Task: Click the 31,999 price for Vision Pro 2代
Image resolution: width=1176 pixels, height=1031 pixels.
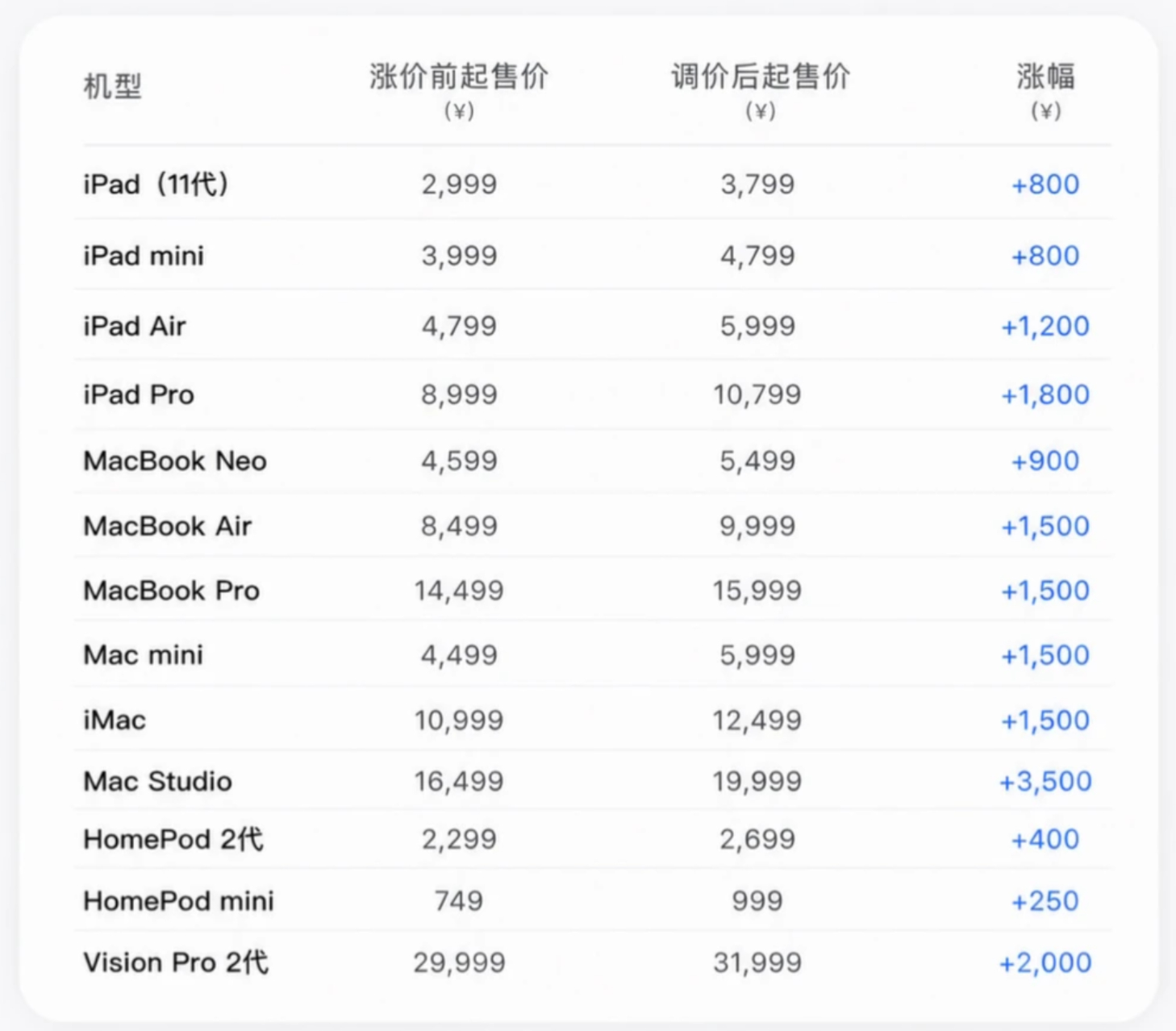Action: pos(757,962)
